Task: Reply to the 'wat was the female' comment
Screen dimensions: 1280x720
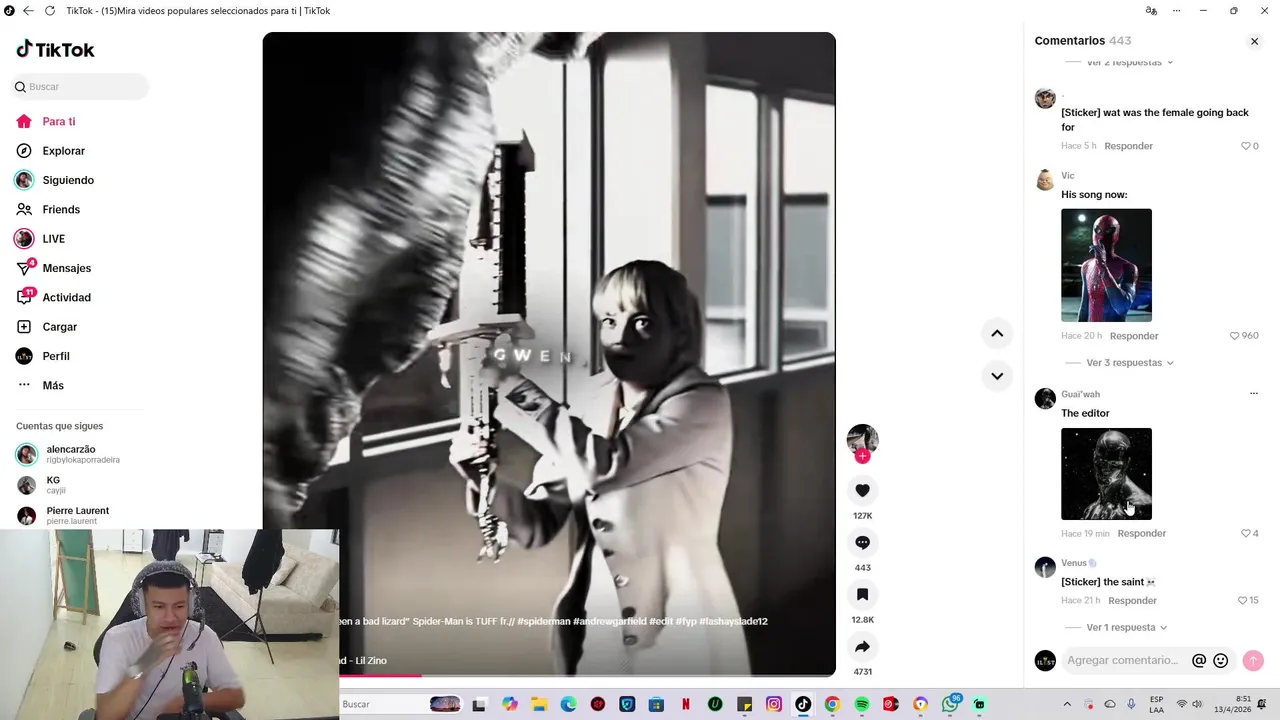Action: [x=1128, y=146]
